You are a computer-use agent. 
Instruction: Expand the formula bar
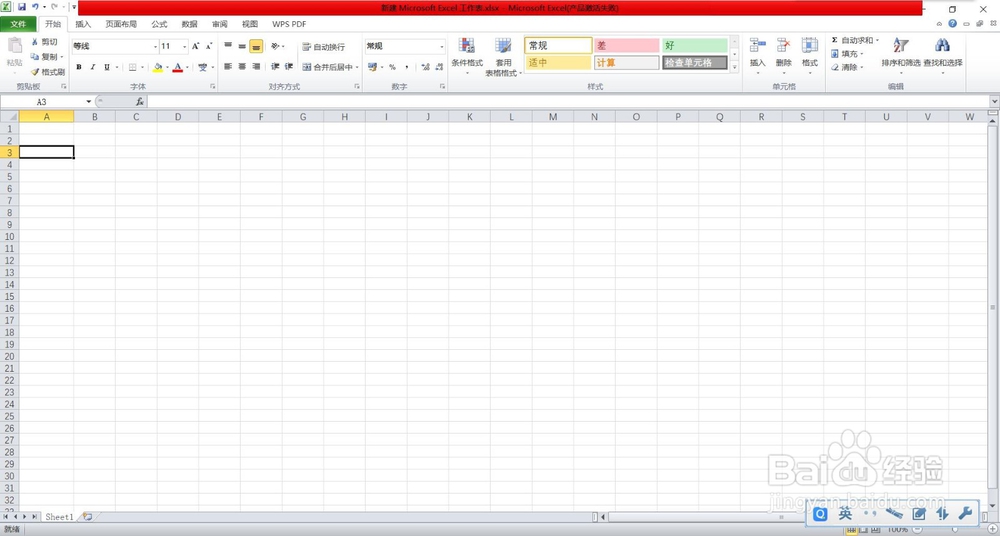pos(995,101)
